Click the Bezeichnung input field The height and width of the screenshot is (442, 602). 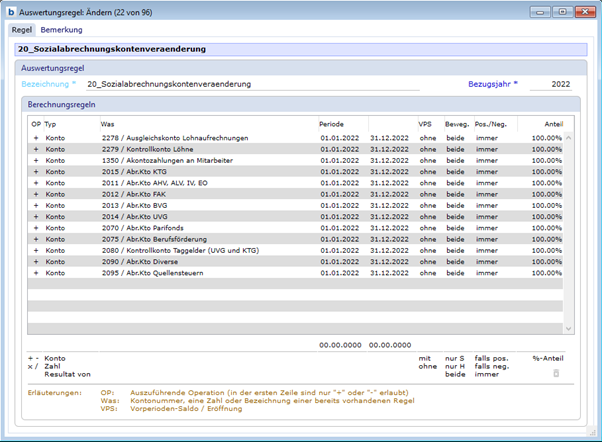[x=250, y=84]
